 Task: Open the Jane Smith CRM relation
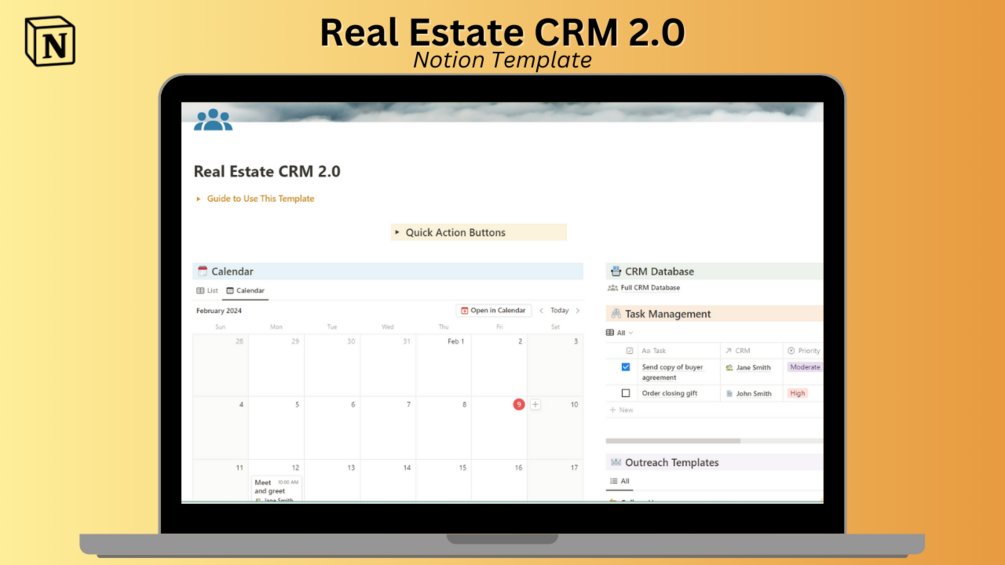pos(748,368)
